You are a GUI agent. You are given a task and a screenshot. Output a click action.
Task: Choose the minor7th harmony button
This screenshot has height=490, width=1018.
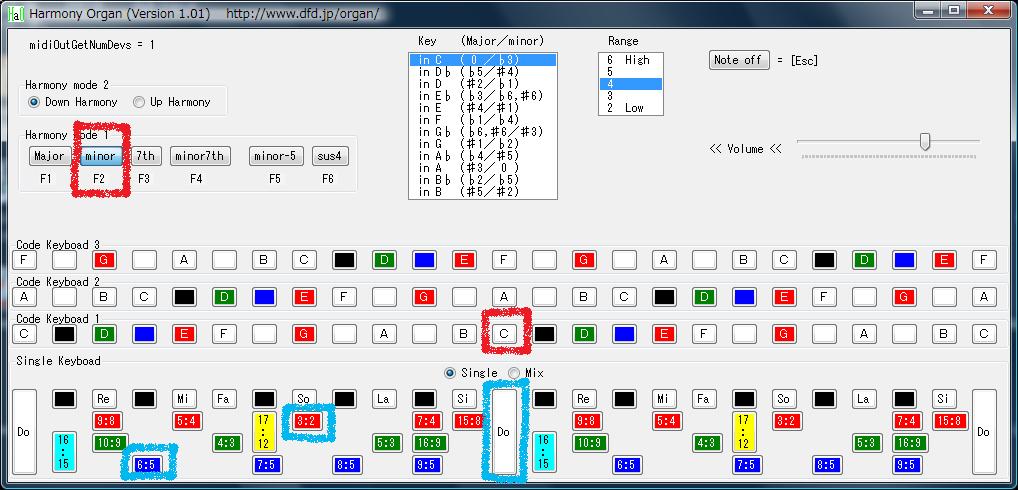tap(200, 156)
